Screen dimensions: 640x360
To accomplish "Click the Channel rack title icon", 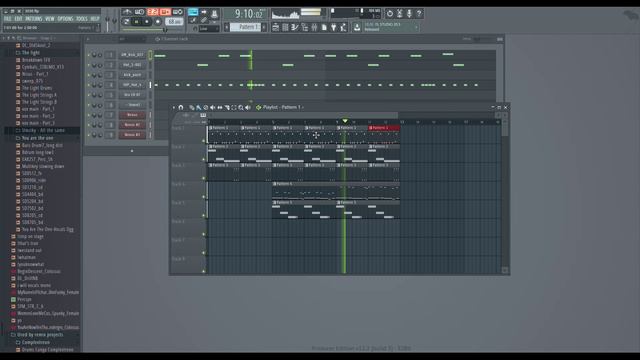I will [x=157, y=39].
